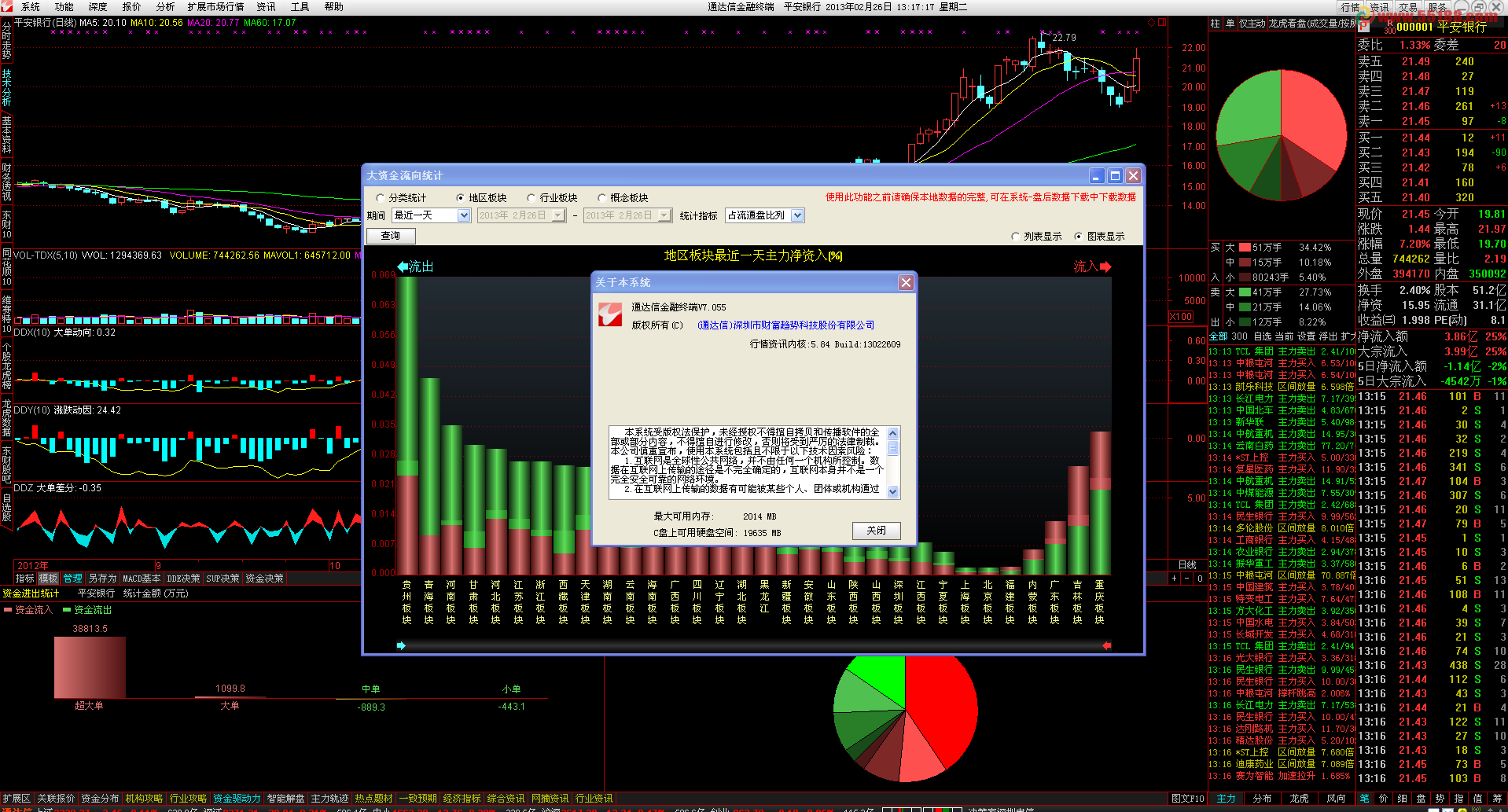
Task: Switch to 基本资料 in the left sidebar
Action: pyautogui.click(x=6, y=134)
